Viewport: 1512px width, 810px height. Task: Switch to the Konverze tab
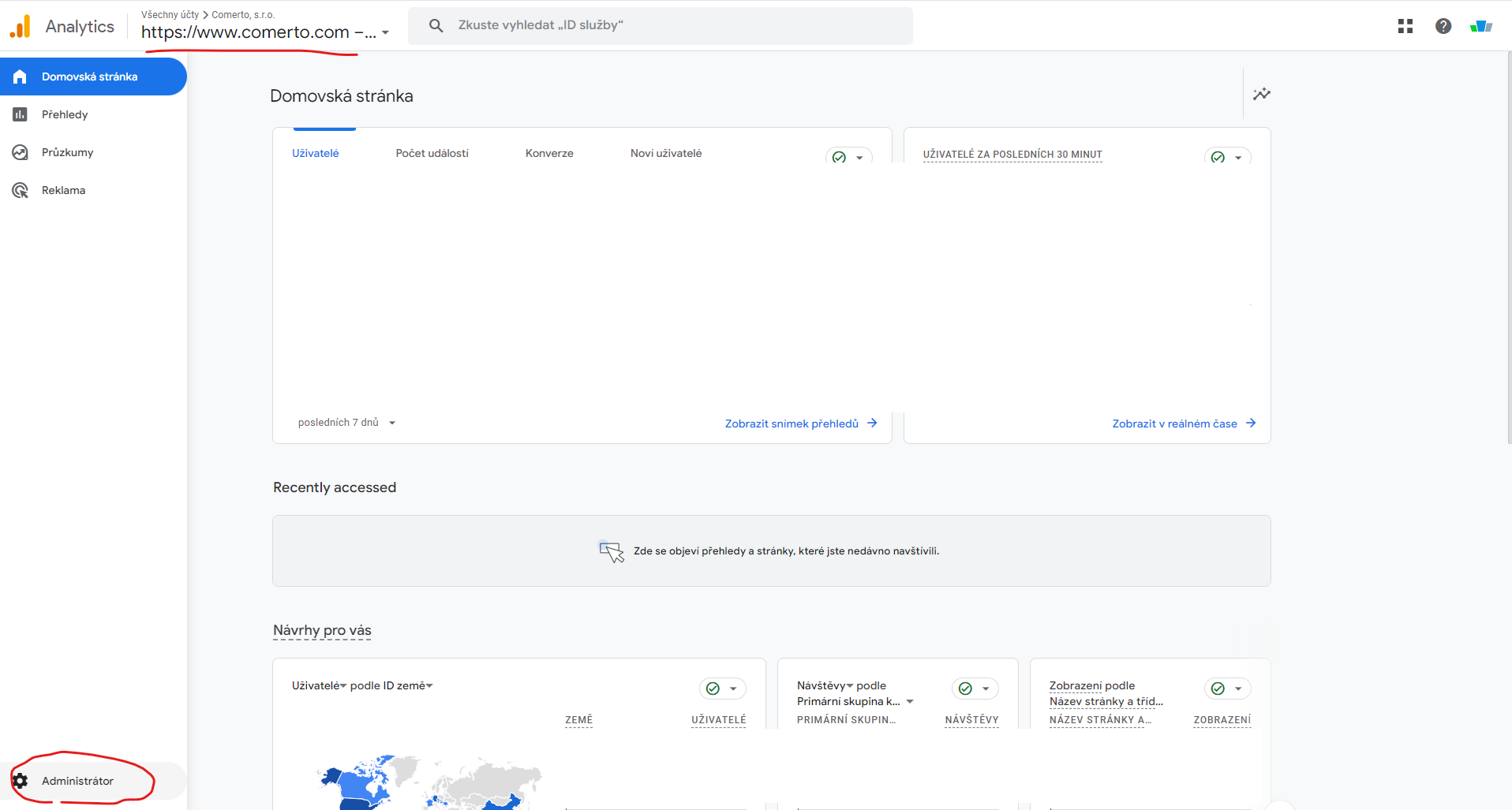(549, 153)
